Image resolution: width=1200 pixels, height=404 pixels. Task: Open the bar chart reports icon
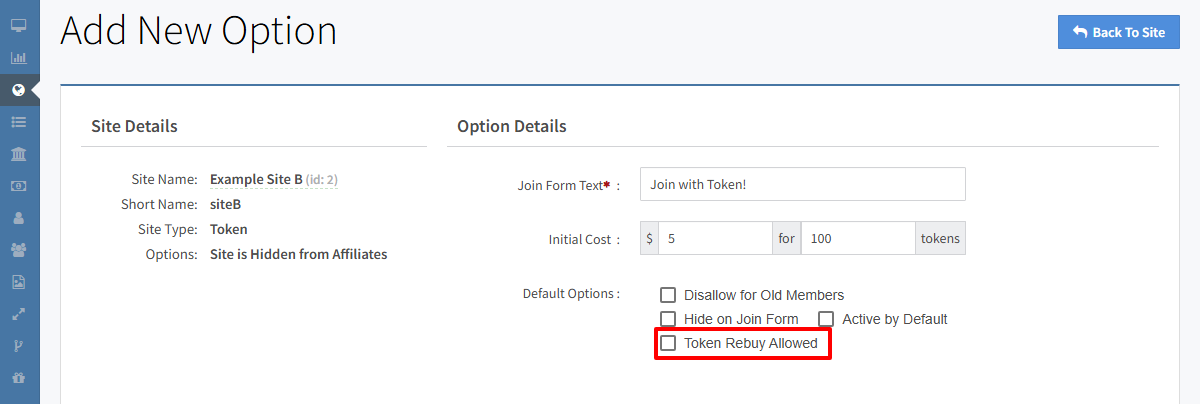pos(18,57)
